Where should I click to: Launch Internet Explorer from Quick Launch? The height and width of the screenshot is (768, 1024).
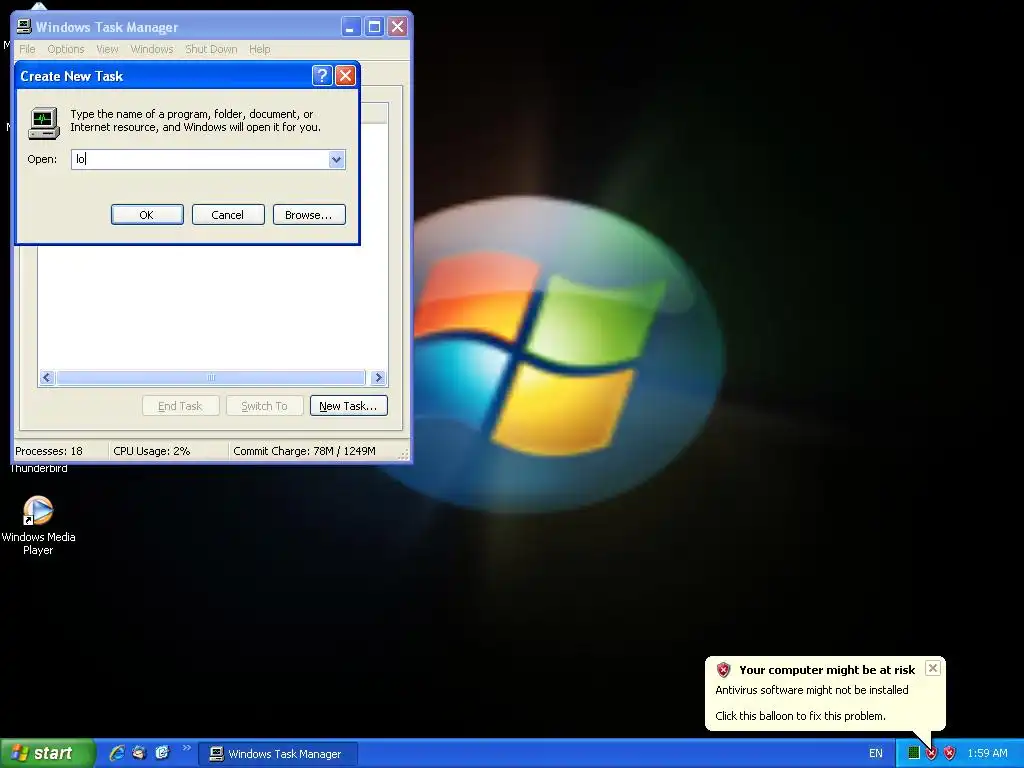[x=117, y=753]
